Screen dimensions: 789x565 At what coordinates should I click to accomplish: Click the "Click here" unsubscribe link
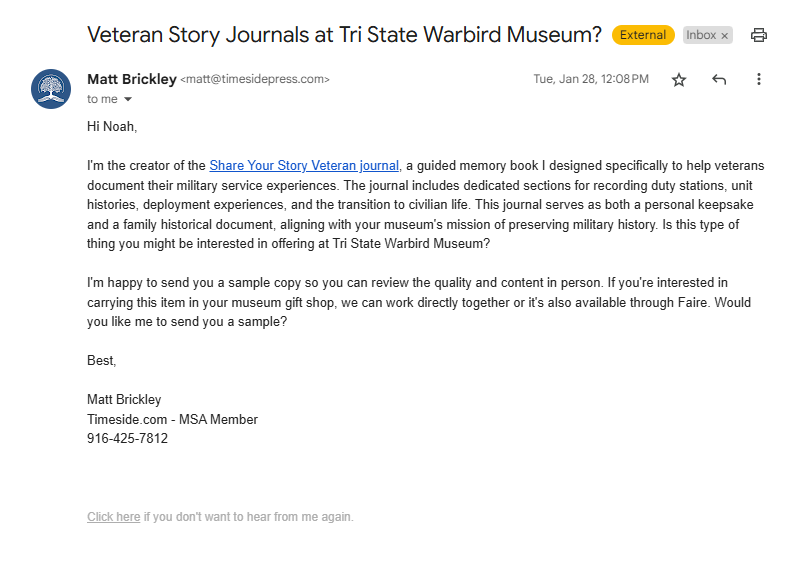(113, 517)
